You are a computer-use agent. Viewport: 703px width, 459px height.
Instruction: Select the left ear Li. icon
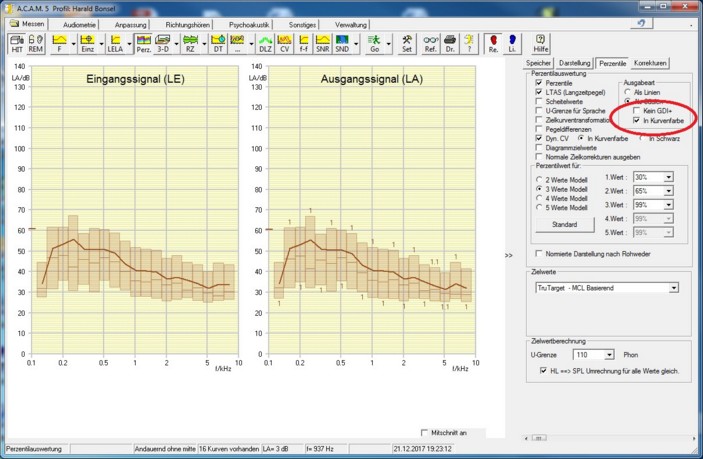point(512,44)
